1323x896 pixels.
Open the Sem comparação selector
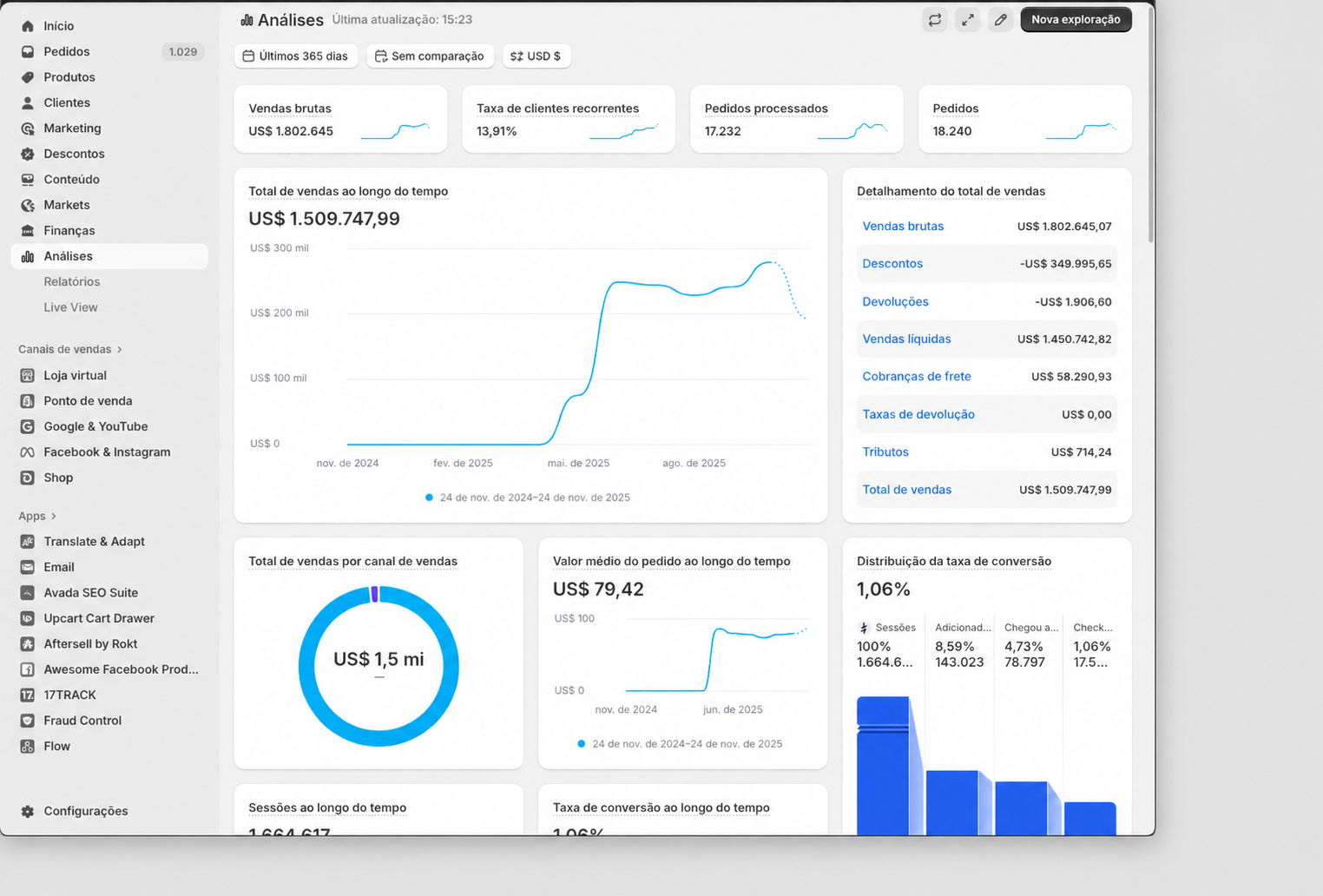point(430,56)
